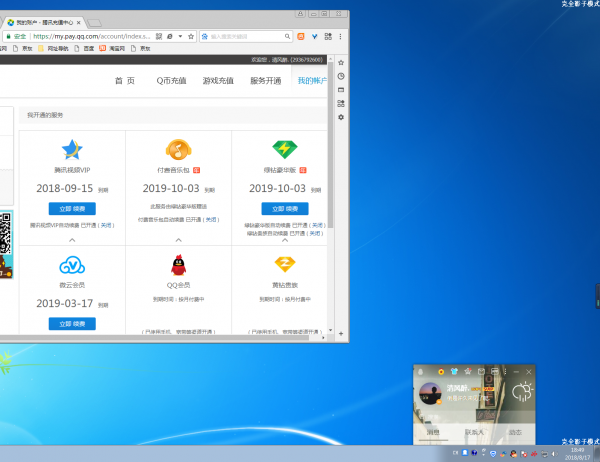Click the QQ penguin icon in system tray
This screenshot has width=600, height=462.
514,454
